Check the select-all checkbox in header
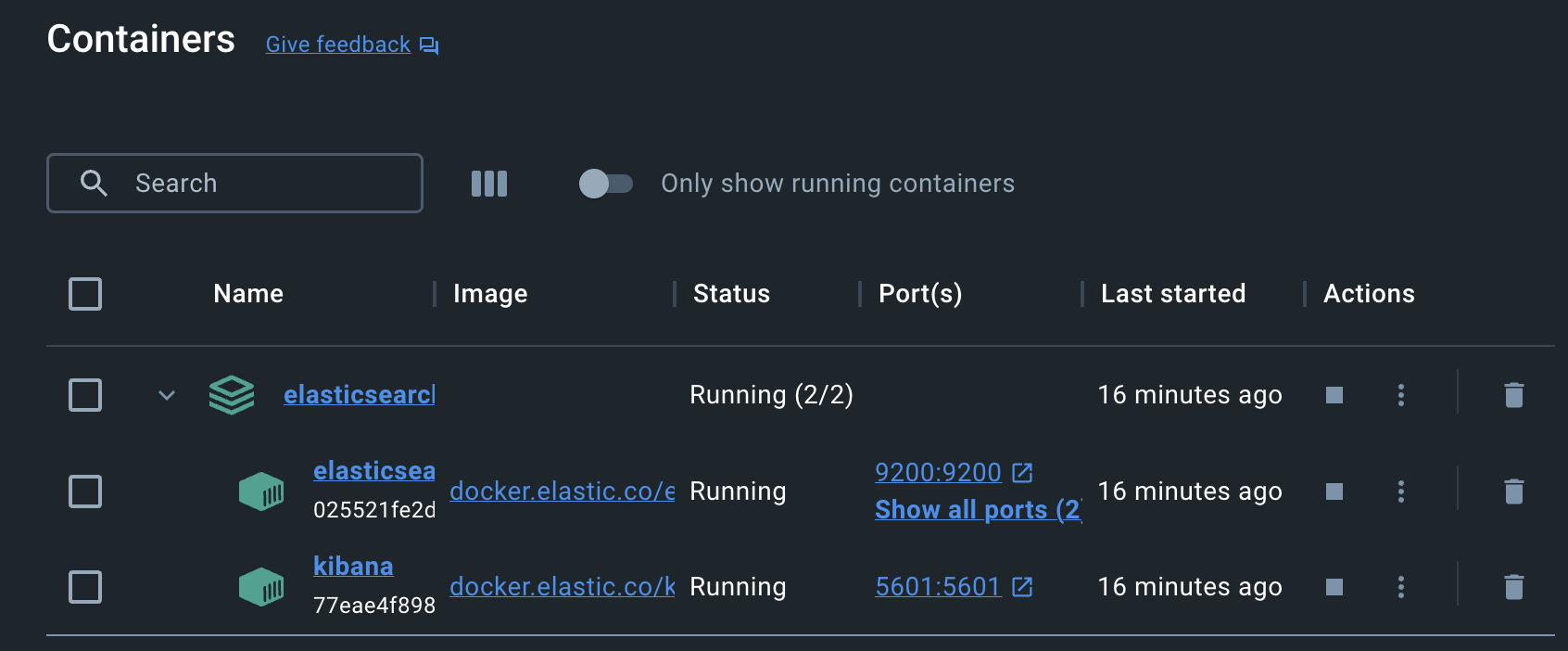Screen dimensions: 1568x651 click(85, 294)
